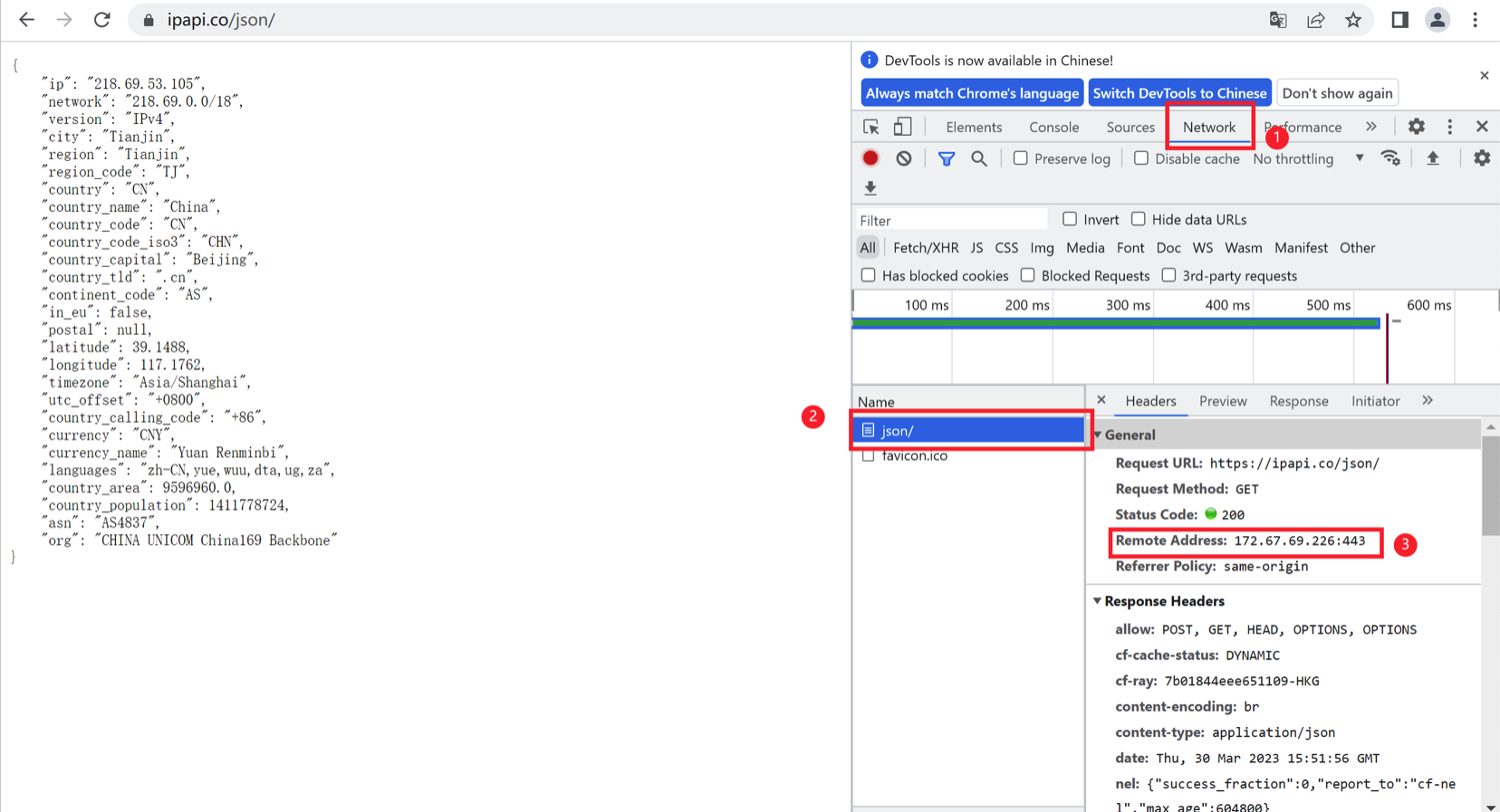This screenshot has height=812, width=1500.
Task: Import HAR file upload icon
Action: pos(1433,158)
